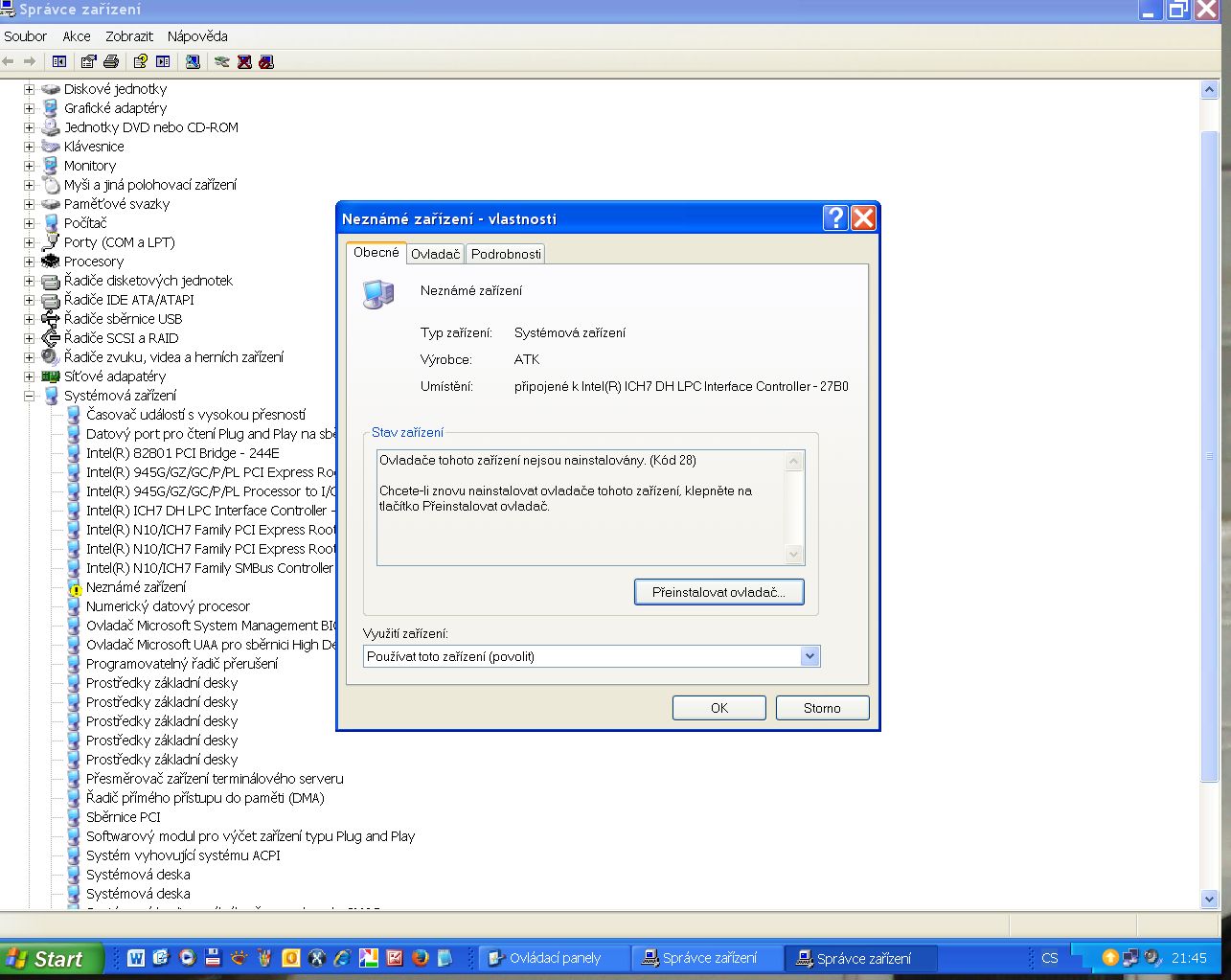Click the Kód 28 status message text
The height and width of the screenshot is (980, 1231).
[537, 460]
